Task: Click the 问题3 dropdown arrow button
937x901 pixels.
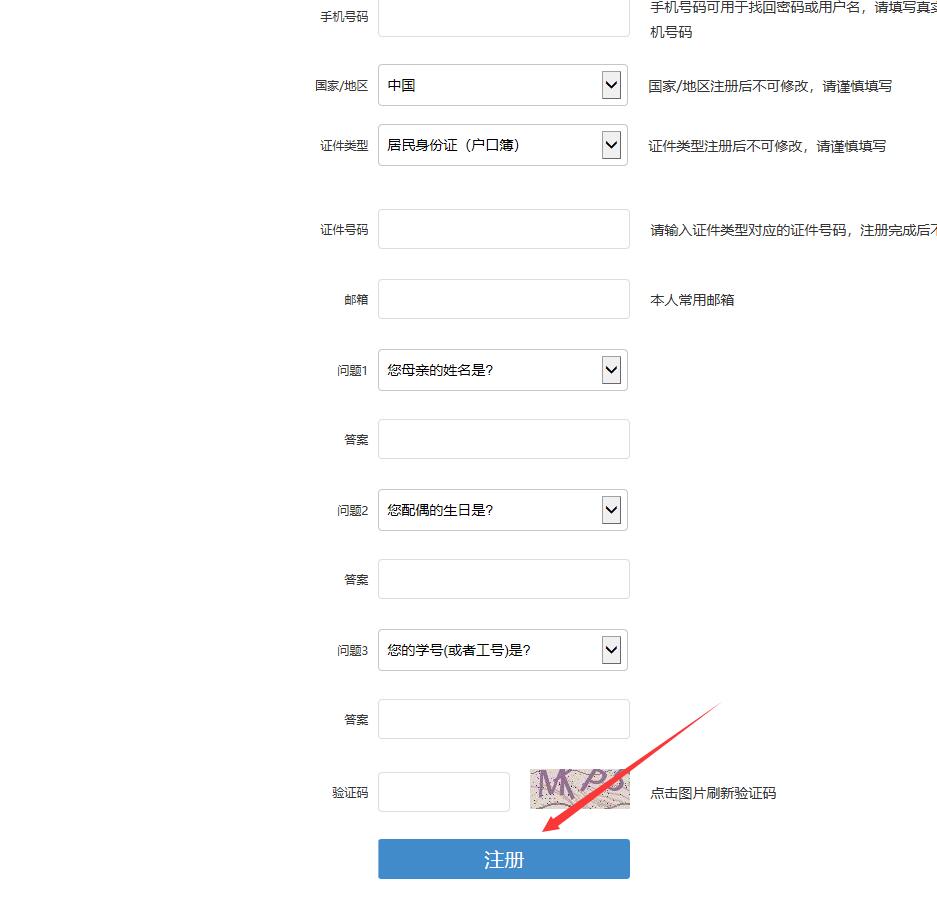Action: tap(611, 650)
